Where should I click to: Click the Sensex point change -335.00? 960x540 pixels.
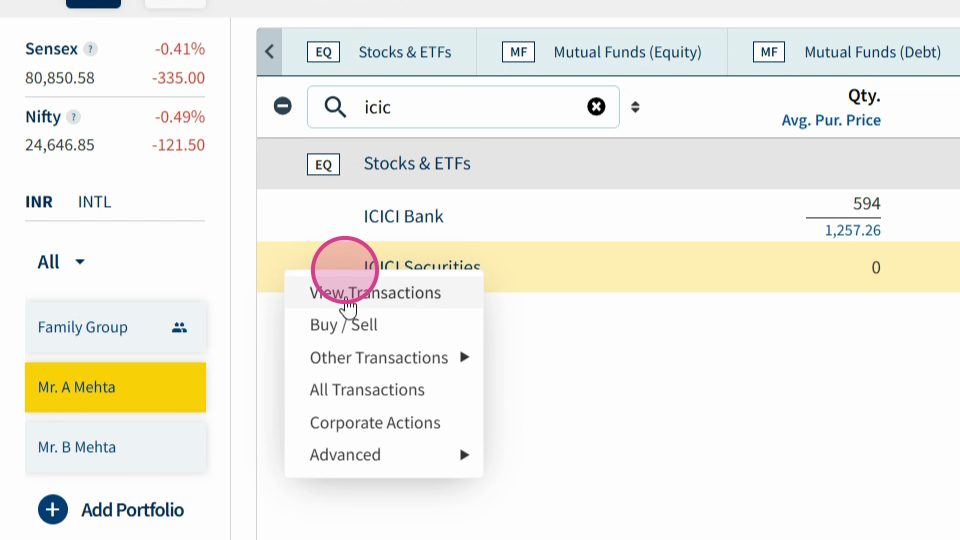click(x=178, y=78)
